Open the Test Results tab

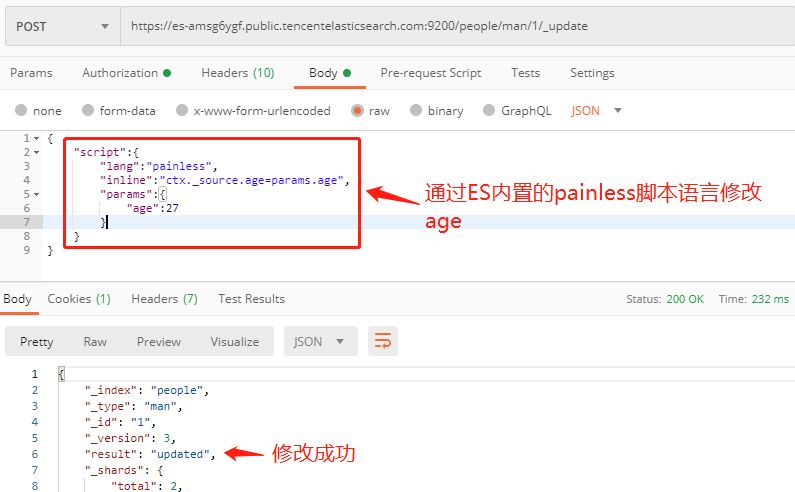[251, 299]
